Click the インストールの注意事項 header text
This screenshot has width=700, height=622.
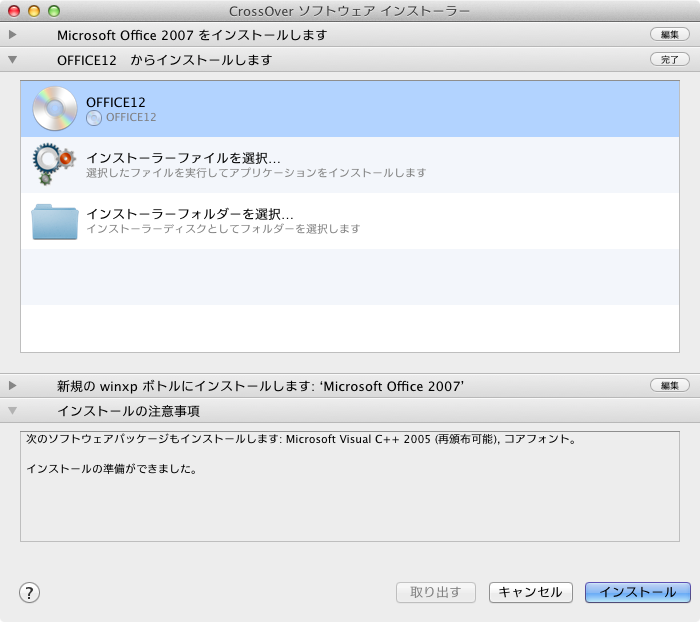(129, 411)
